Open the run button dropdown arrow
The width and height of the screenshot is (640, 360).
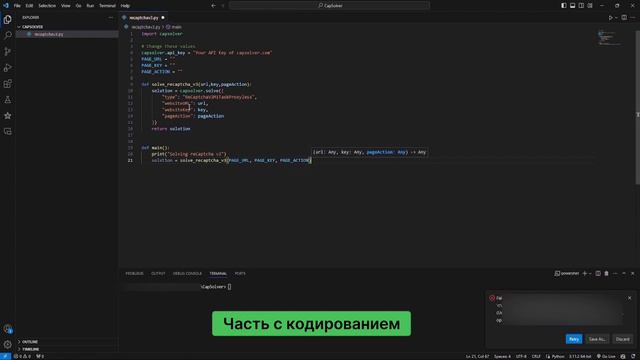click(x=616, y=18)
